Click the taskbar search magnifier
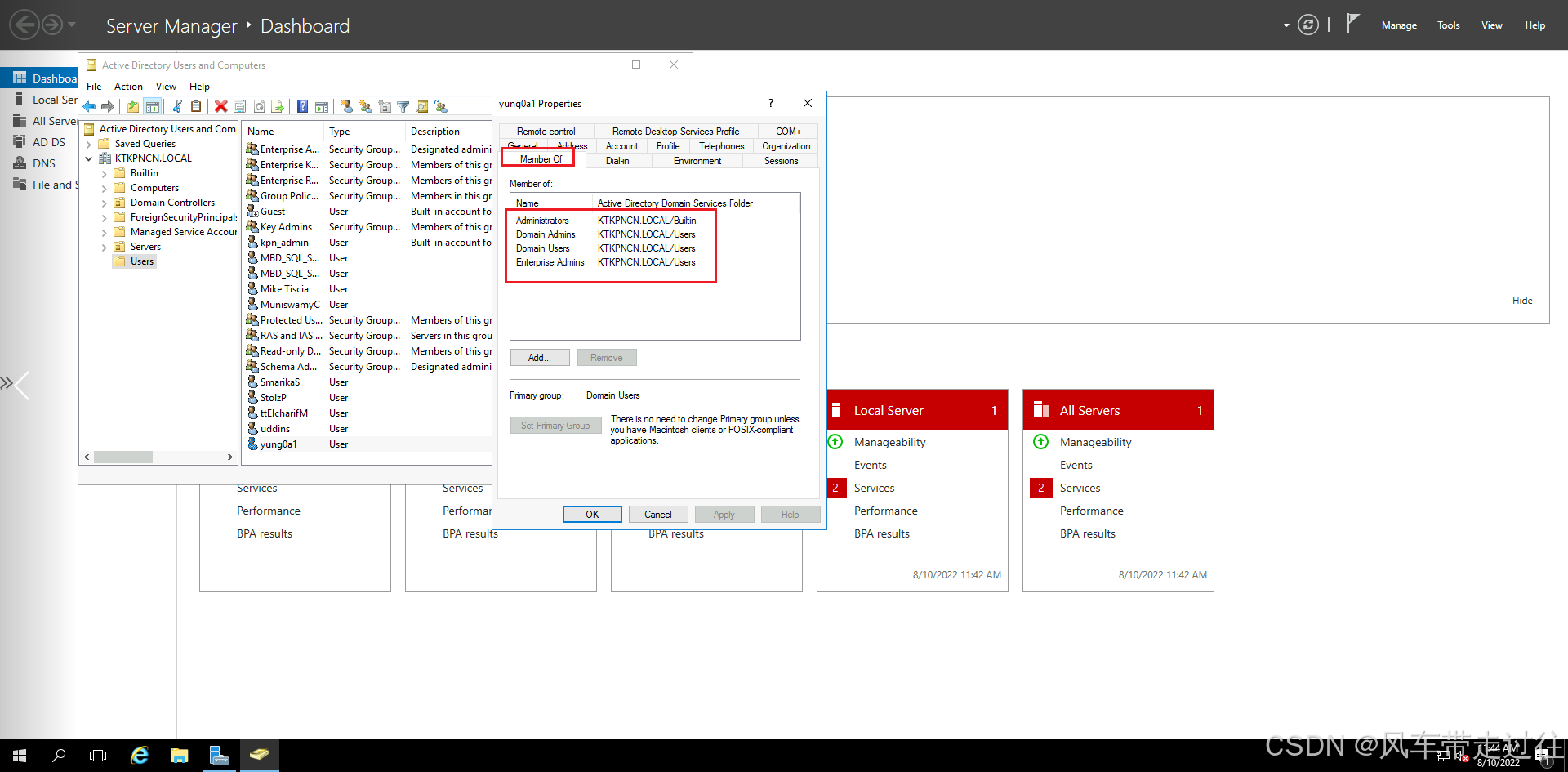 [x=59, y=756]
